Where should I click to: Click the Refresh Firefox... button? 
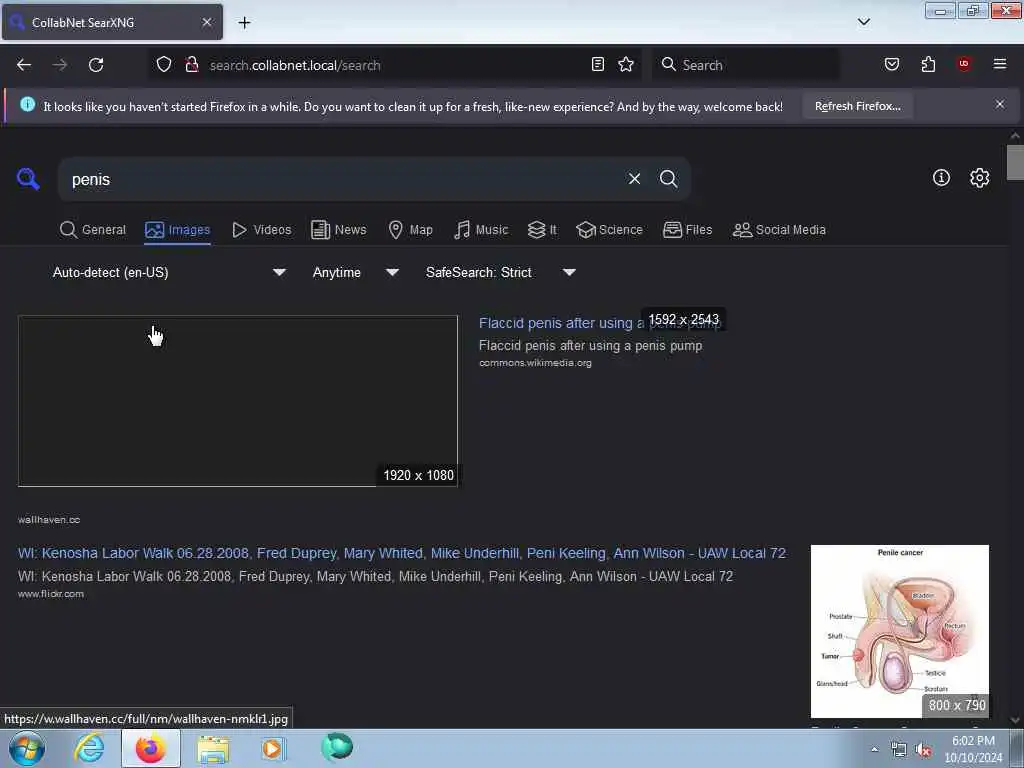(x=857, y=106)
